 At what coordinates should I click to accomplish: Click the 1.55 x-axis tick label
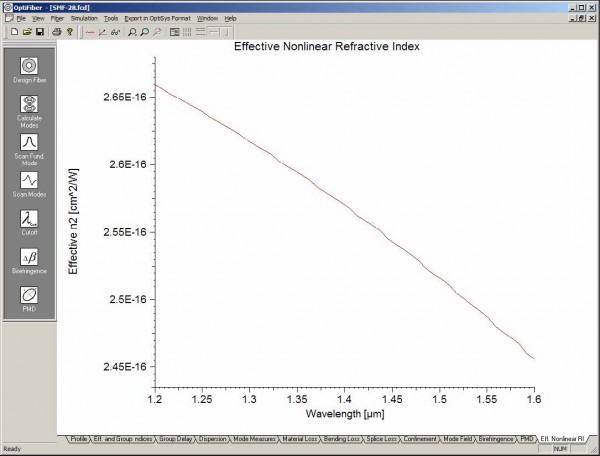click(x=487, y=399)
